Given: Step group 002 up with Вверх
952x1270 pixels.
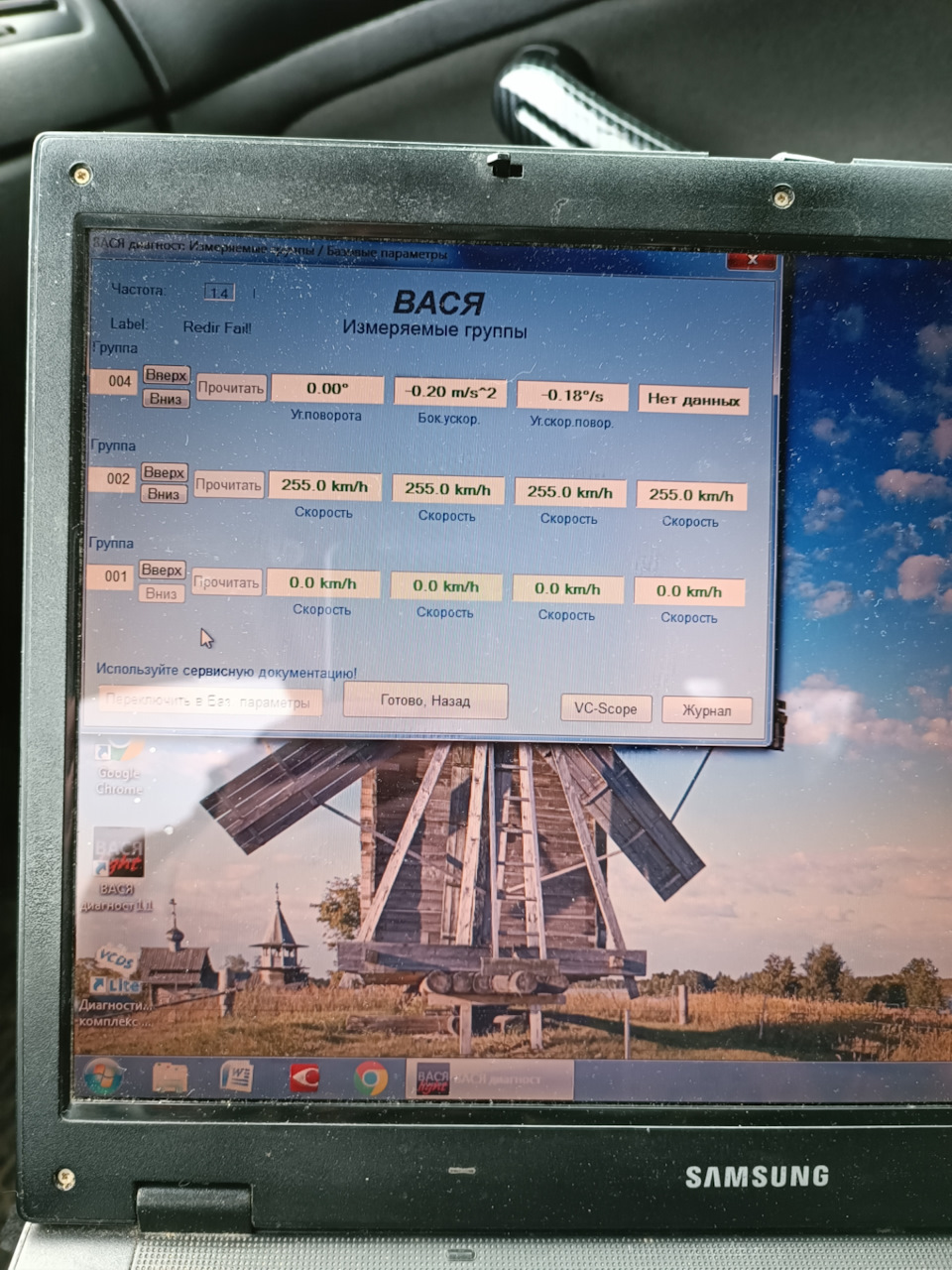Looking at the screenshot, I should pyautogui.click(x=164, y=472).
